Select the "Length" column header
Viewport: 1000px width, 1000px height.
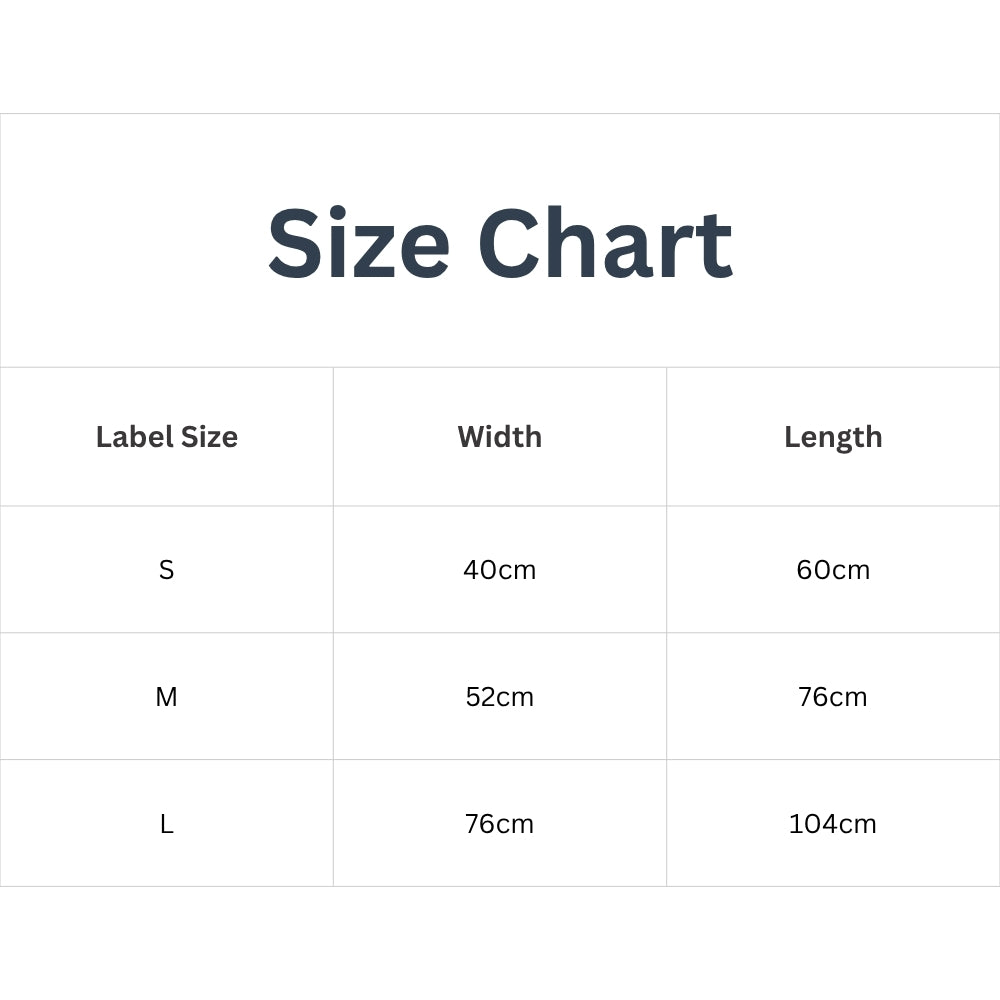[x=833, y=437]
